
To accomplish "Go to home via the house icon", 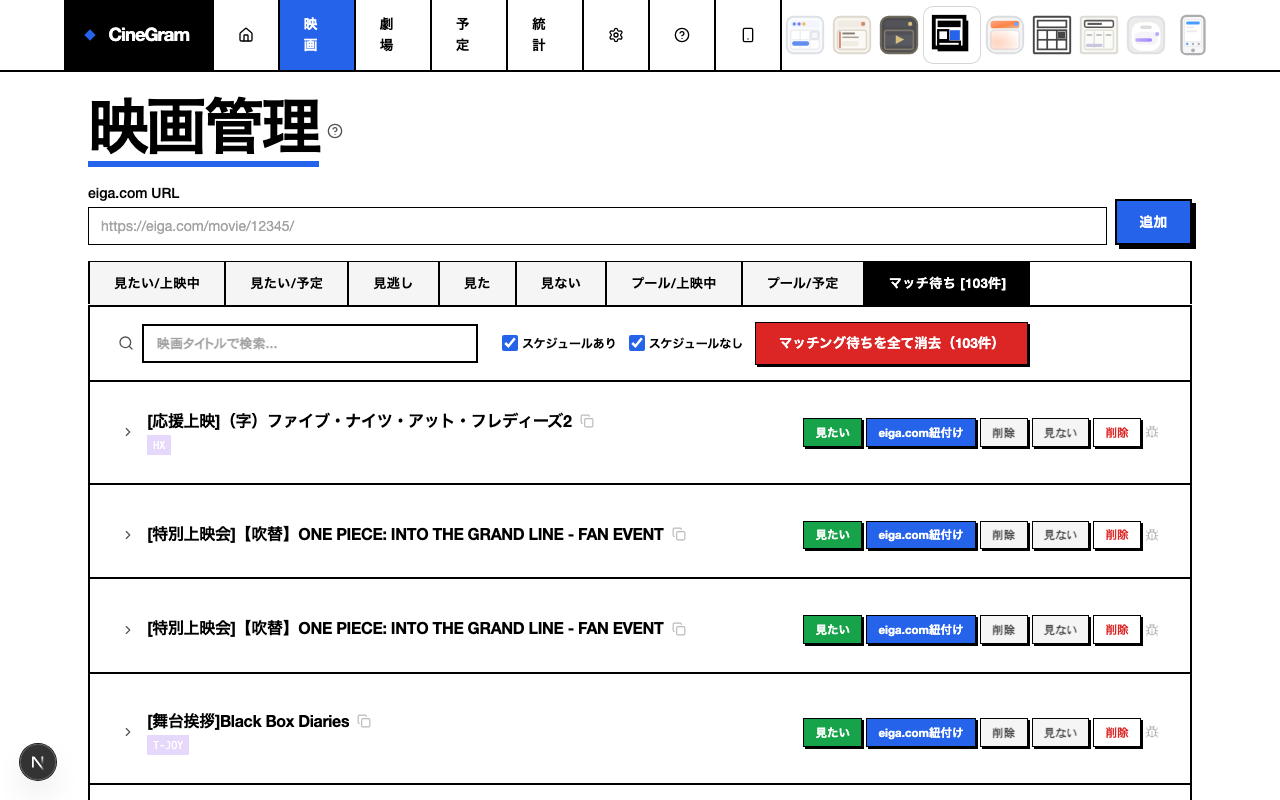I will 246,35.
